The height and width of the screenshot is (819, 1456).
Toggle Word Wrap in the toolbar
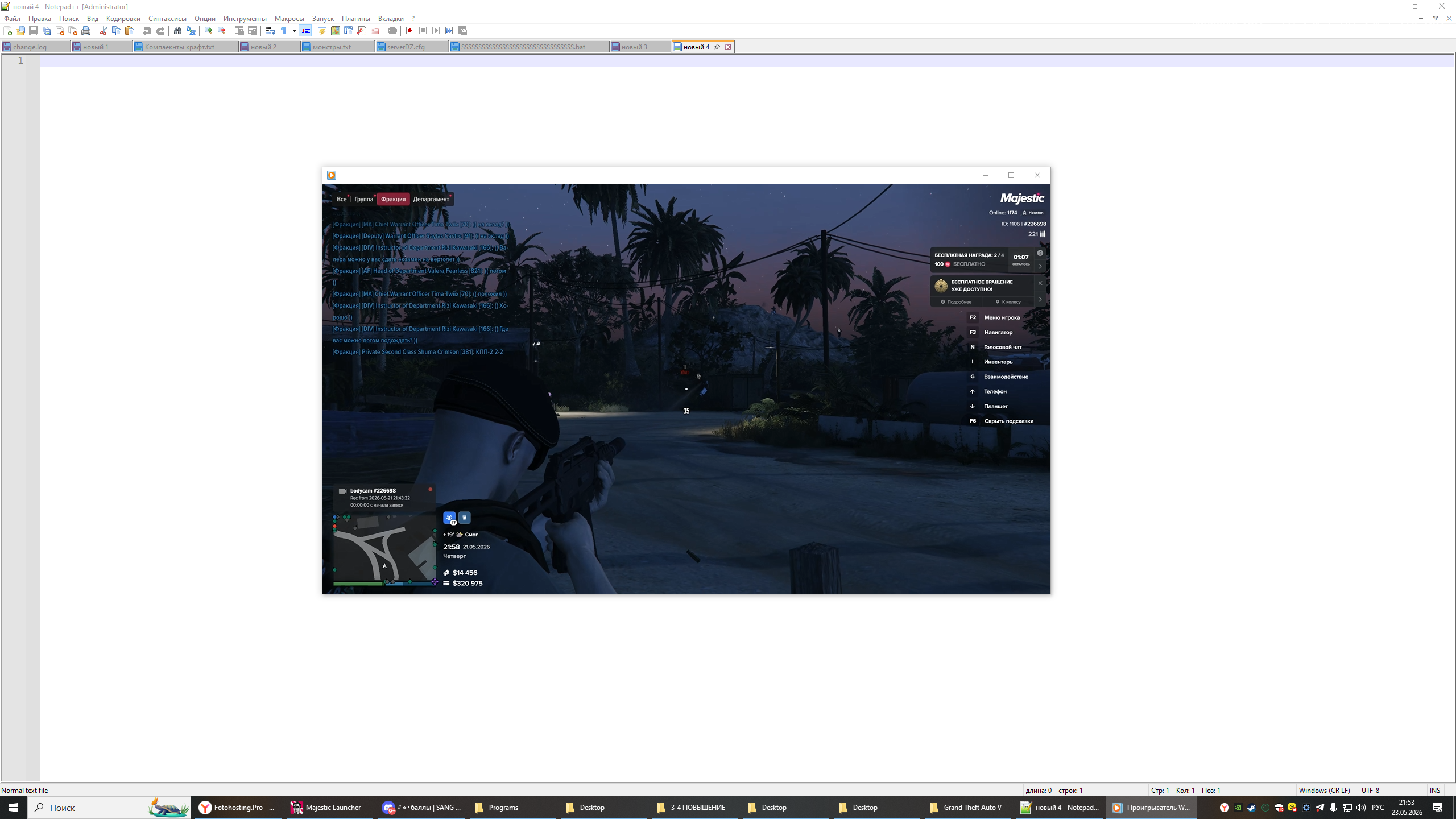(270, 31)
